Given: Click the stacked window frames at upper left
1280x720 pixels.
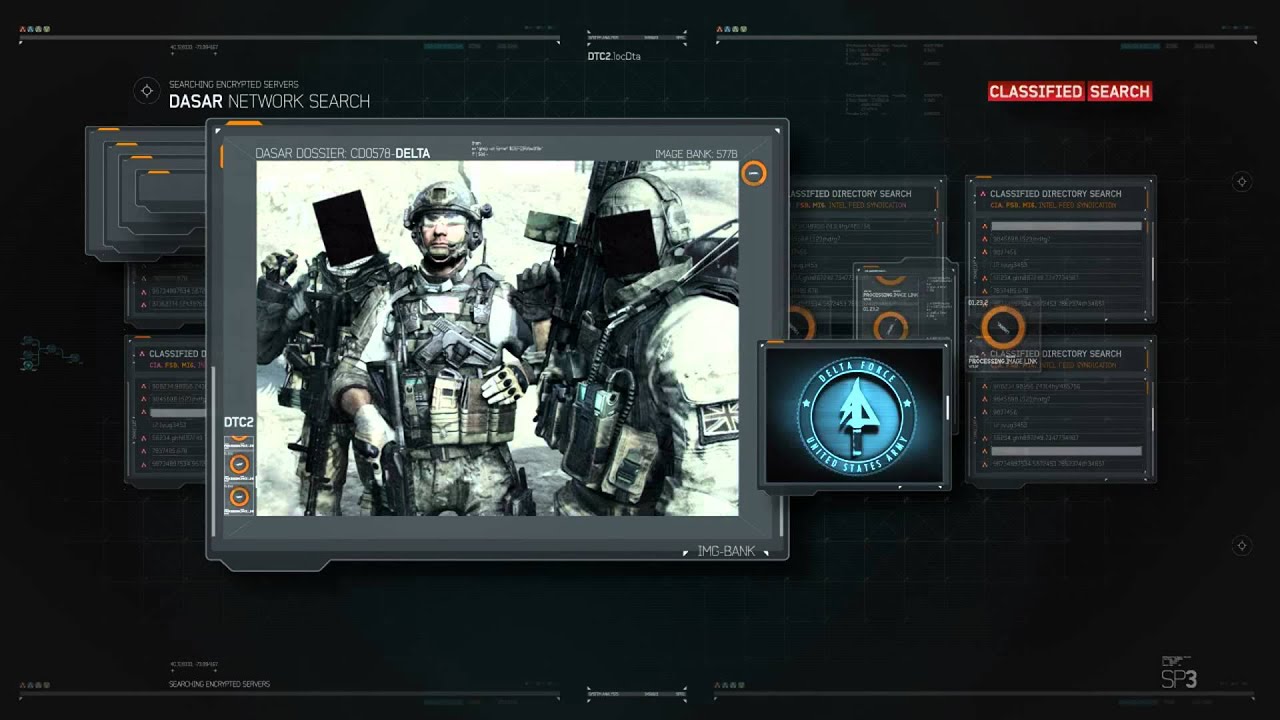Looking at the screenshot, I should (147, 193).
